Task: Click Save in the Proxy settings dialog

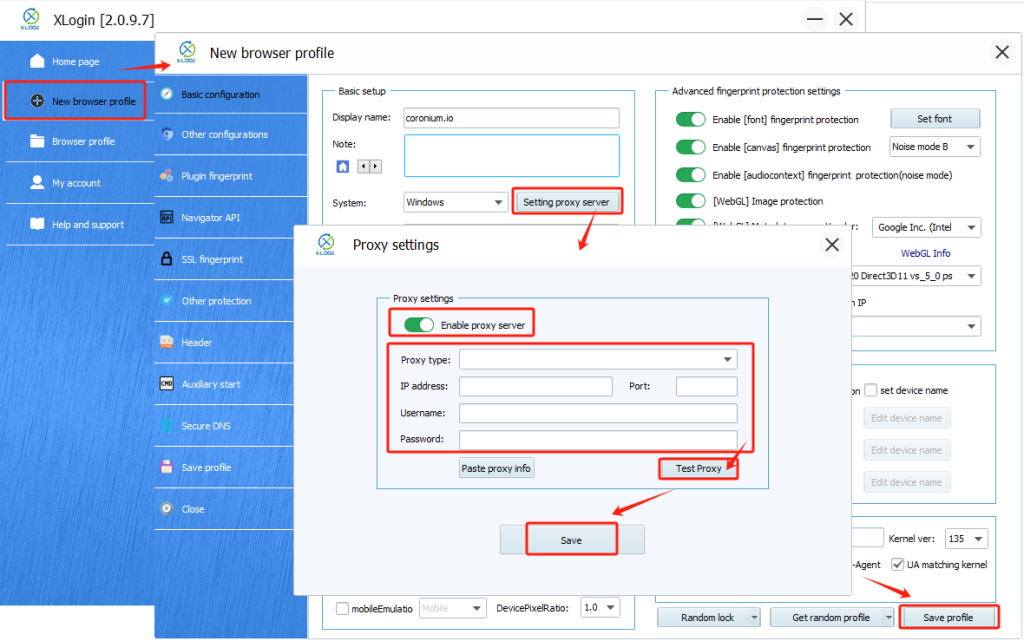Action: (571, 540)
